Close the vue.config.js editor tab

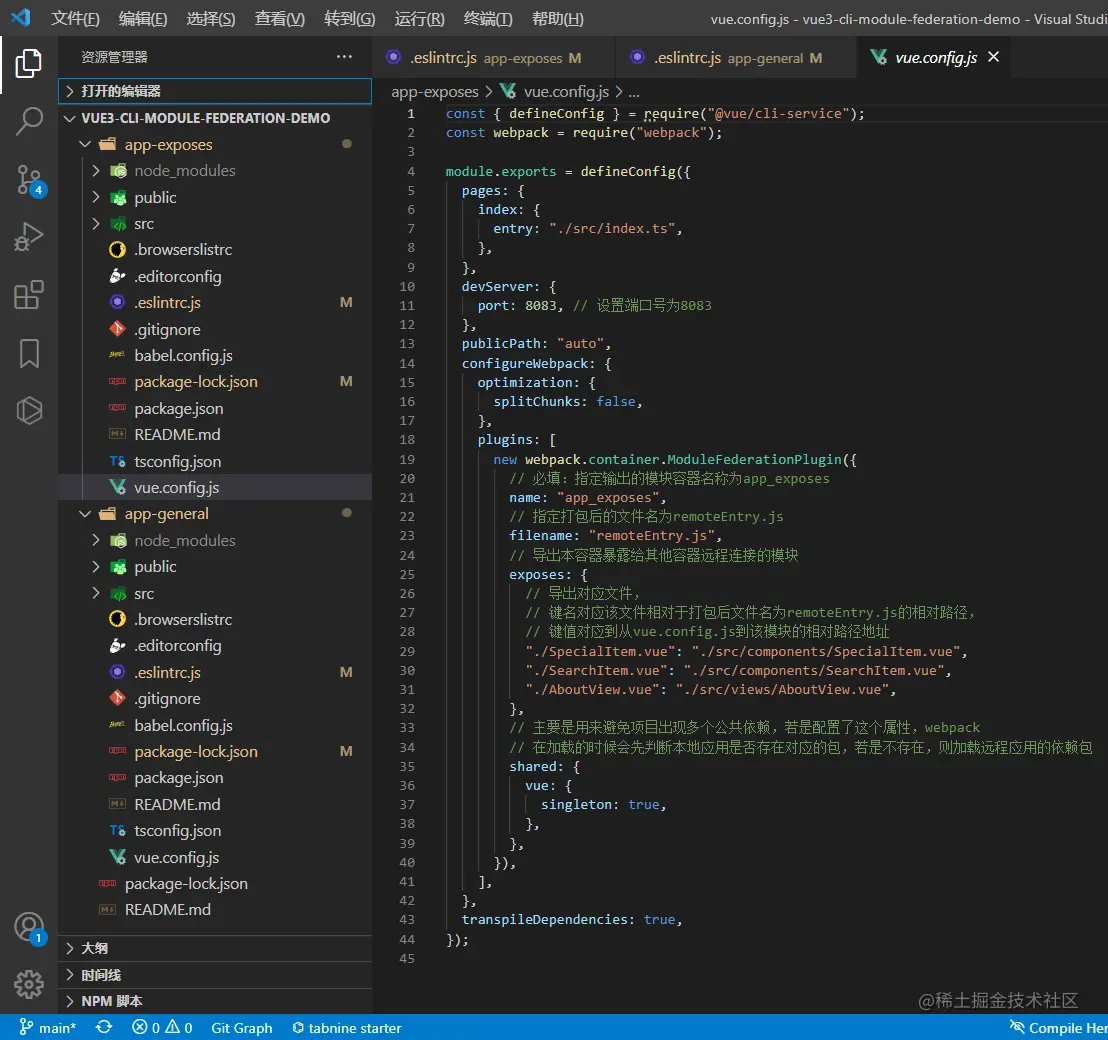(994, 57)
